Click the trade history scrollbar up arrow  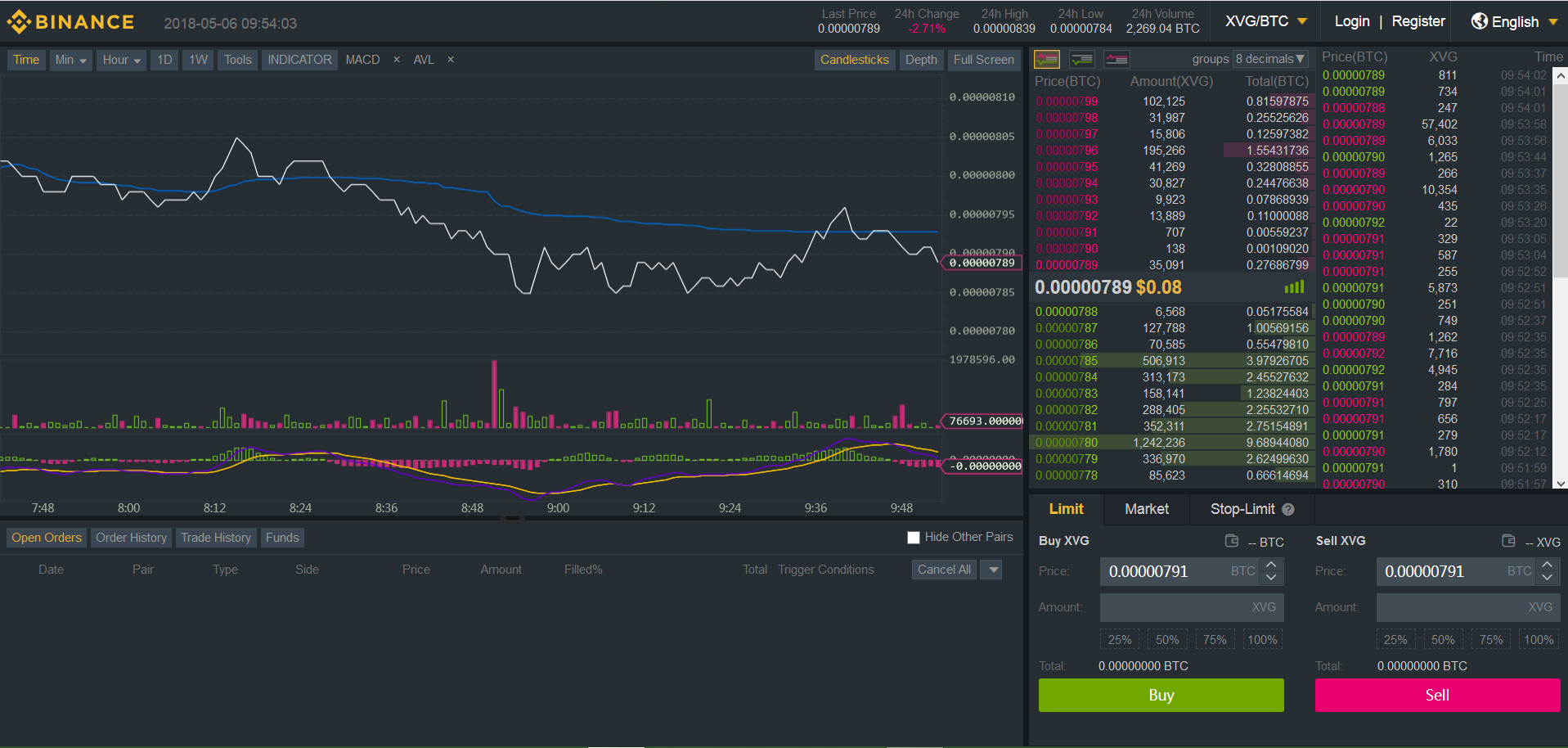click(x=1561, y=75)
